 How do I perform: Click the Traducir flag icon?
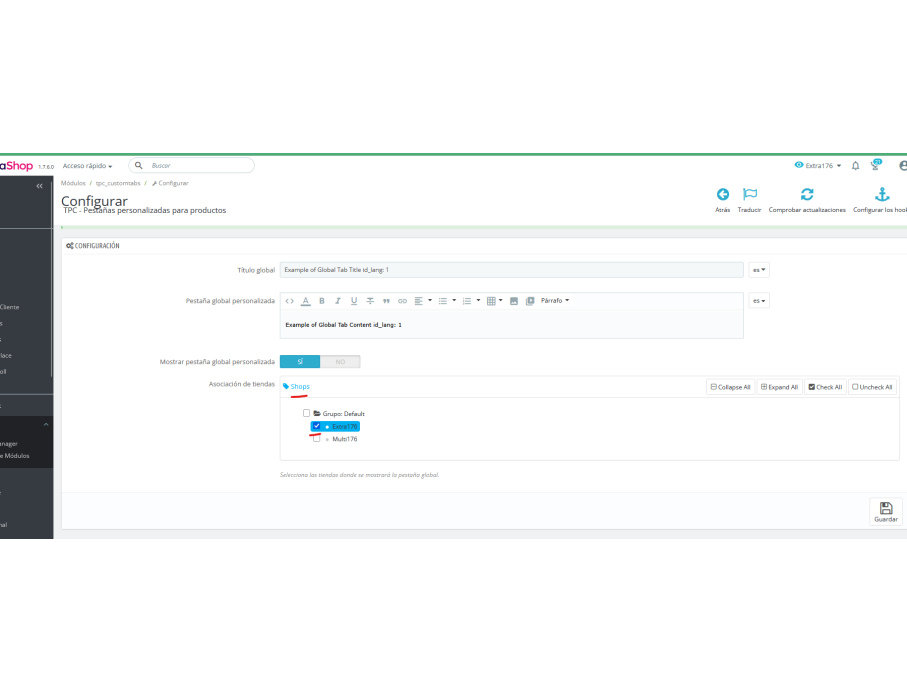point(750,194)
